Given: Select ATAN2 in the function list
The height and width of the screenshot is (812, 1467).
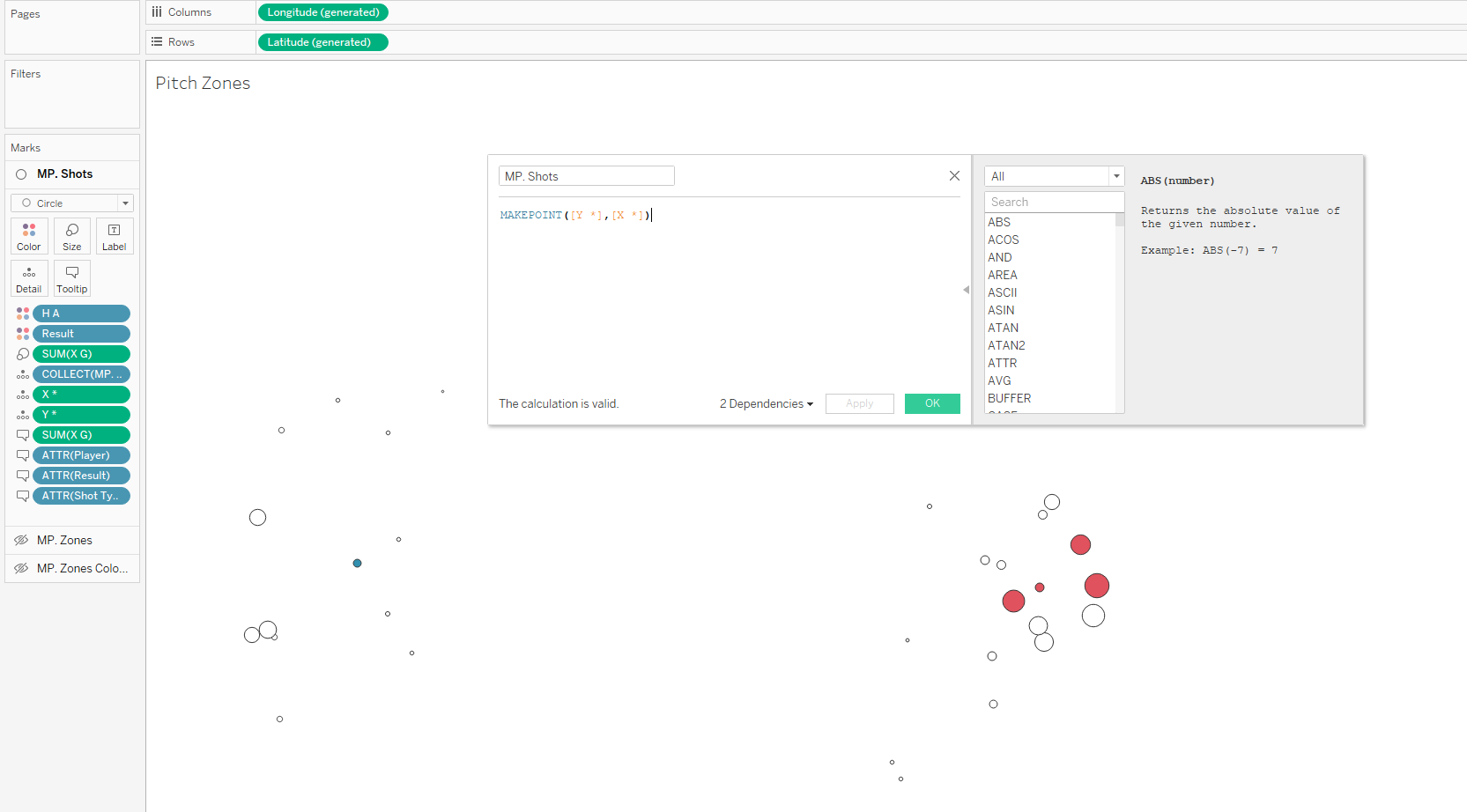Looking at the screenshot, I should pos(1006,345).
